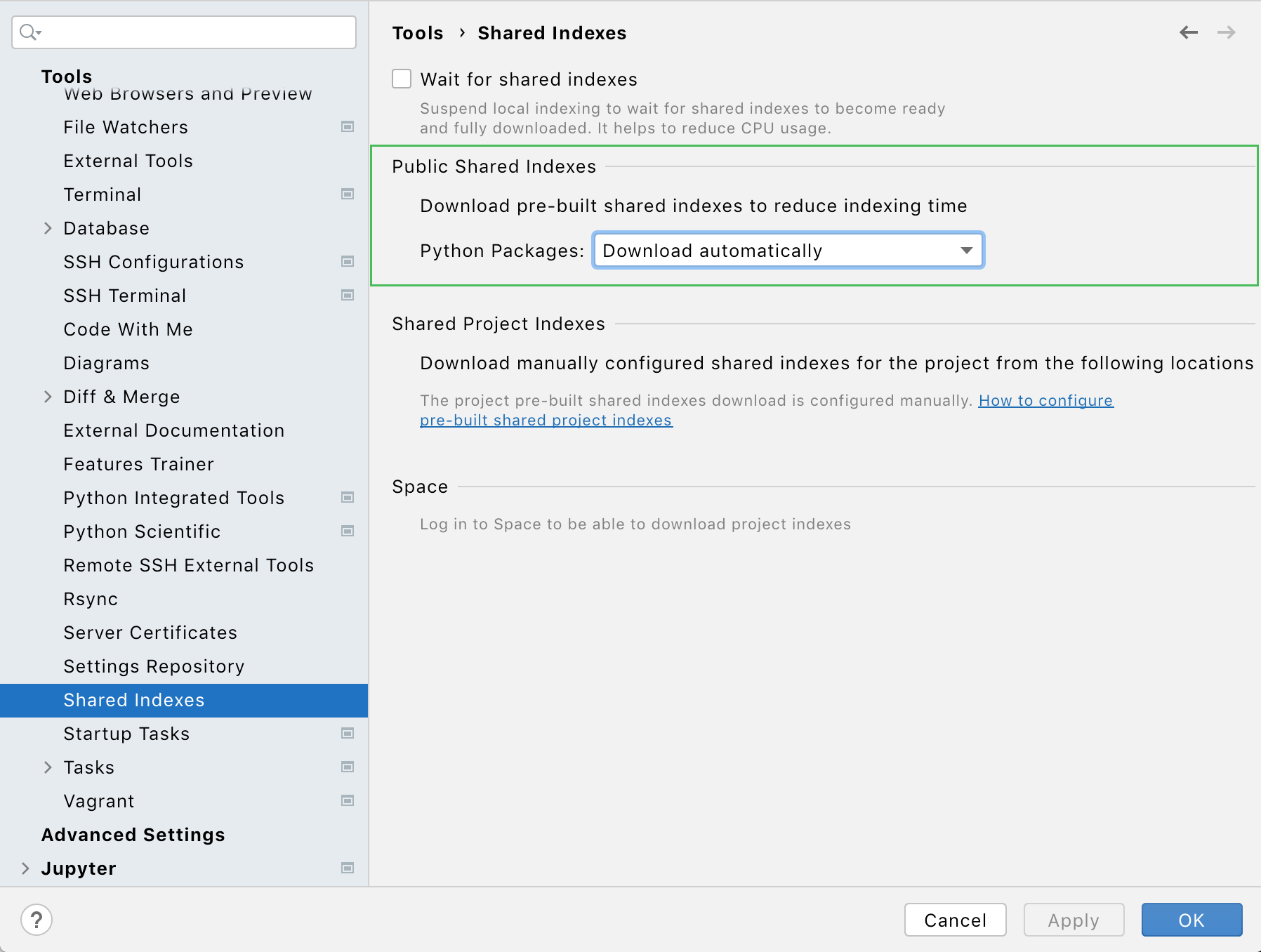The width and height of the screenshot is (1261, 952).
Task: Open File Watchers external settings icon
Action: [347, 127]
